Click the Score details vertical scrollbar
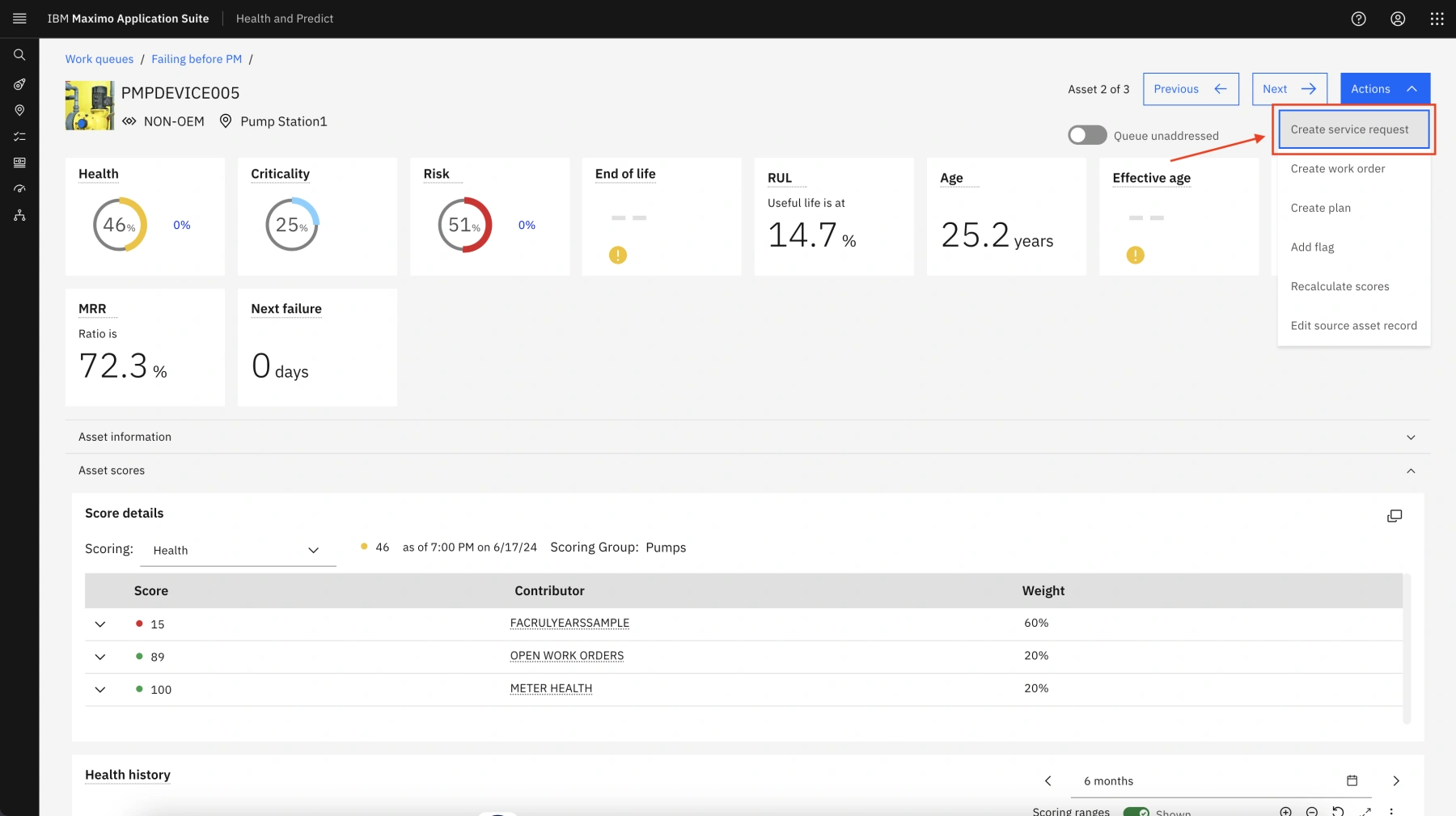Screen dimensions: 1456x816 pyautogui.click(x=1407, y=649)
